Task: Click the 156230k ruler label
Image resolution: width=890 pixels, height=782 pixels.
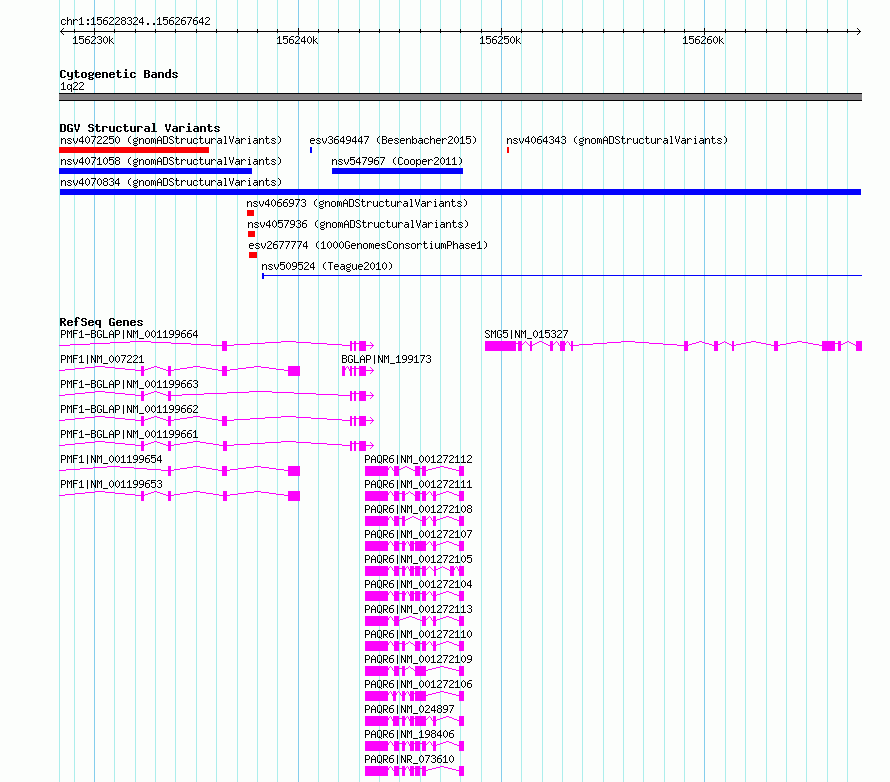Action: coord(93,40)
